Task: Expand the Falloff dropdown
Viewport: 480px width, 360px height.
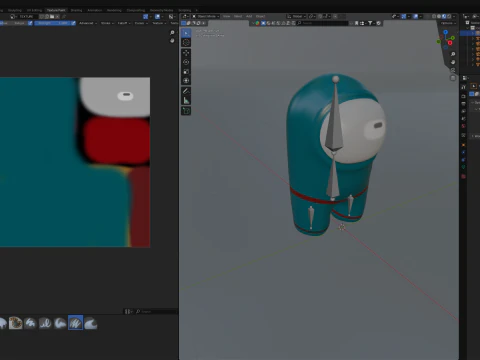Action: point(124,23)
